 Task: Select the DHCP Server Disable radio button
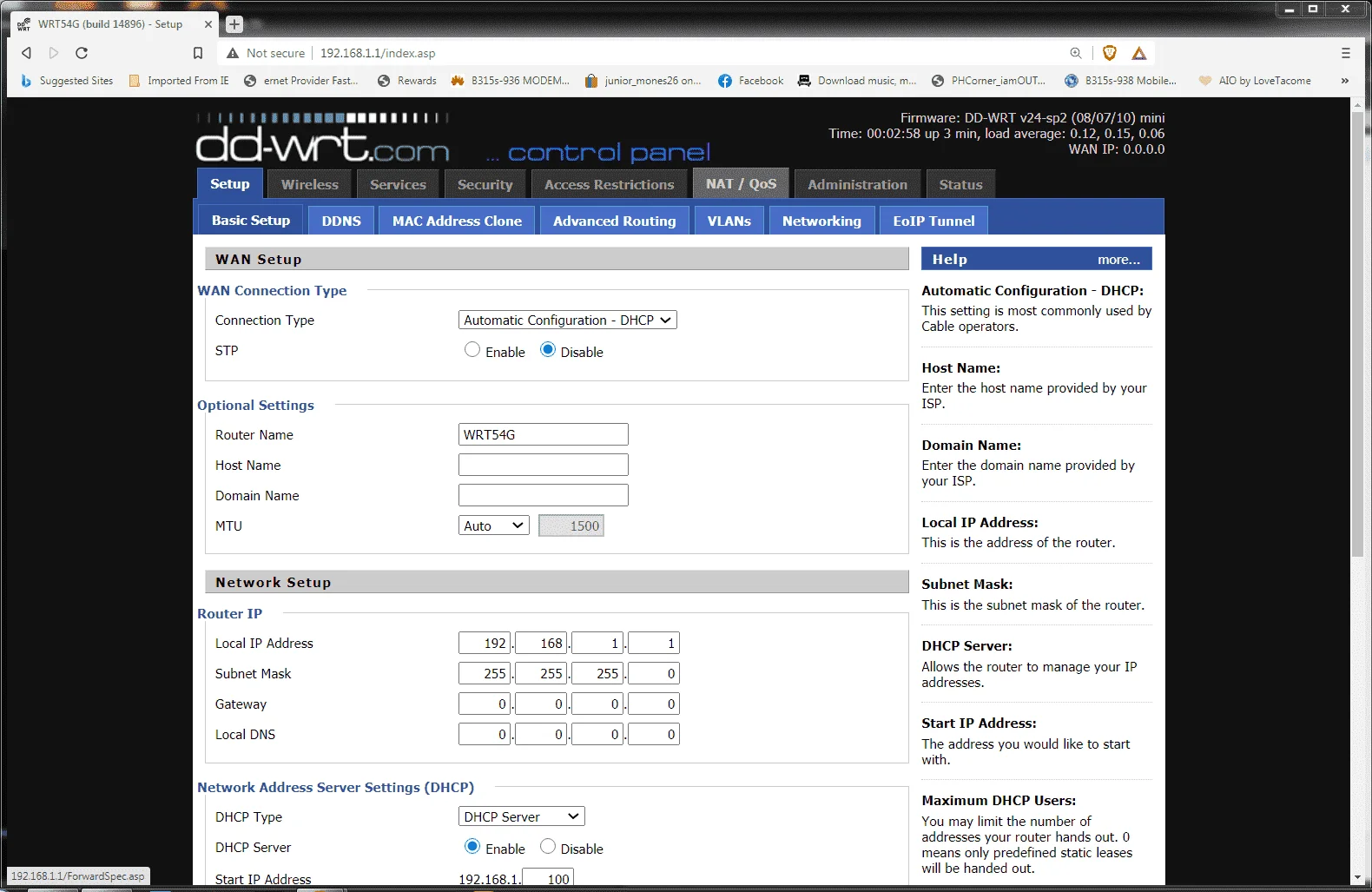pyautogui.click(x=548, y=846)
